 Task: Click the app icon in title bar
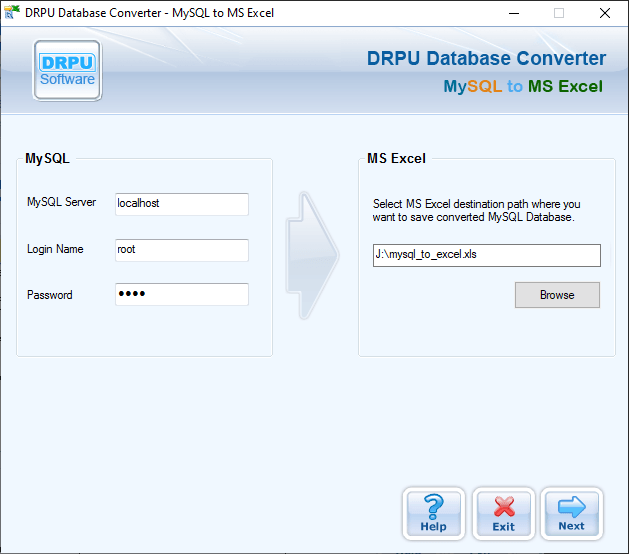[12, 12]
